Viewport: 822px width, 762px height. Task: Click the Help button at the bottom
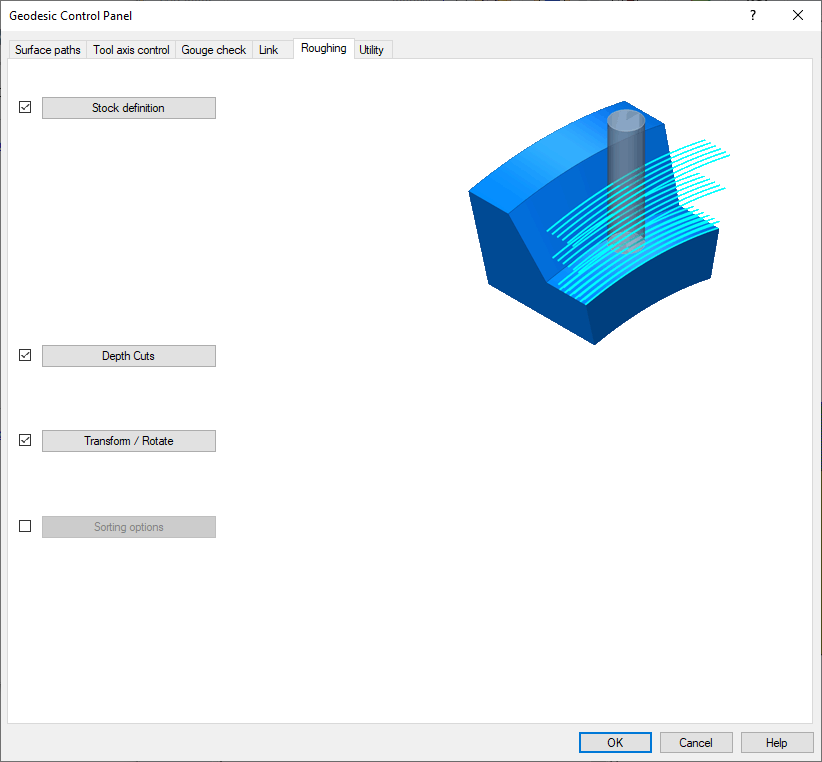coord(776,742)
